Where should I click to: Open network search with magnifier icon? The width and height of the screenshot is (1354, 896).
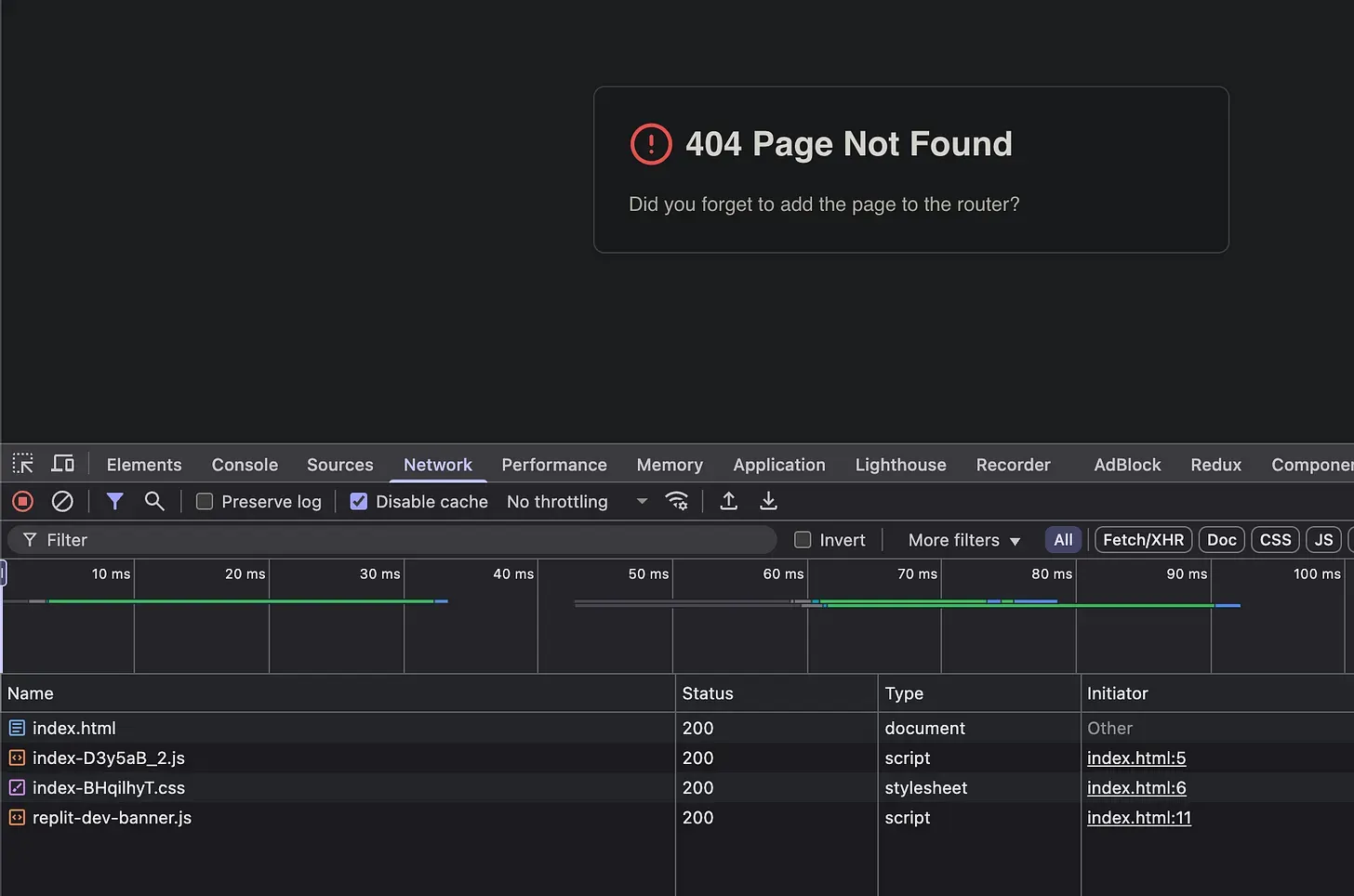[x=154, y=502]
